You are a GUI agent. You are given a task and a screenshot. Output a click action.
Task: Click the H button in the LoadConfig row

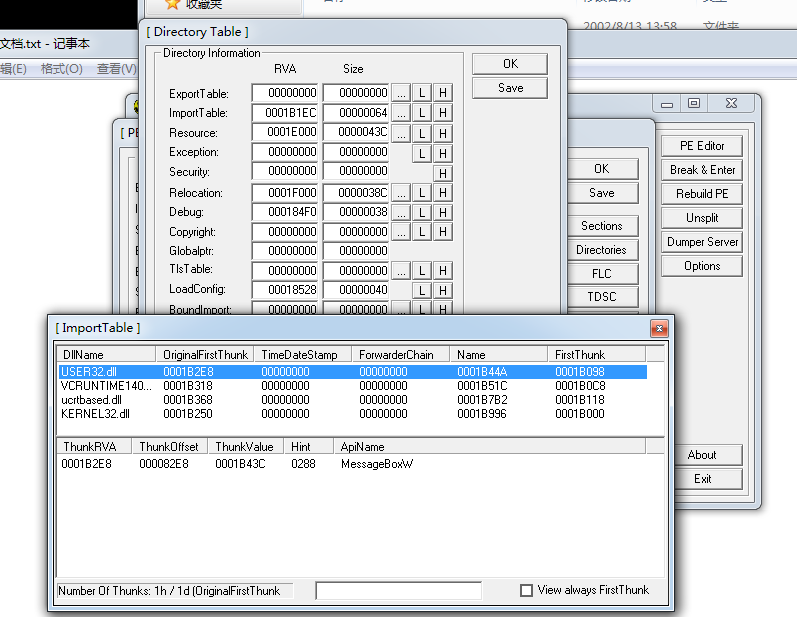point(443,290)
